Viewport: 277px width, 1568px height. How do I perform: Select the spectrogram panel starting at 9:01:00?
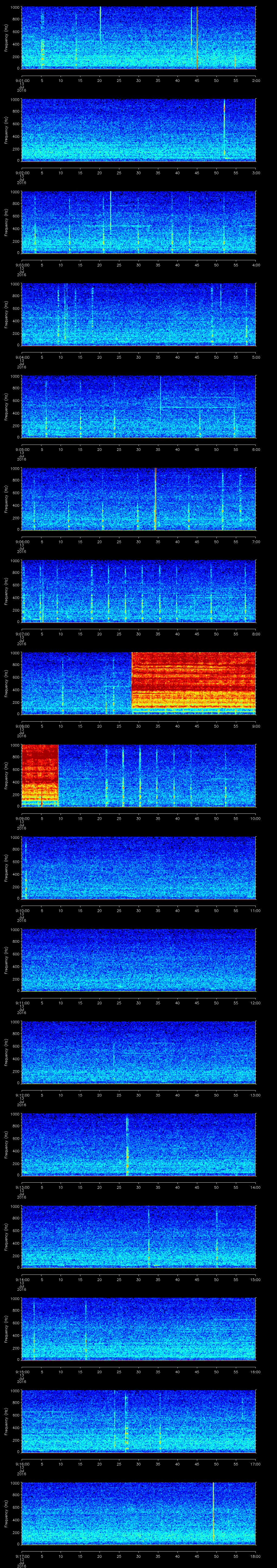(x=138, y=38)
